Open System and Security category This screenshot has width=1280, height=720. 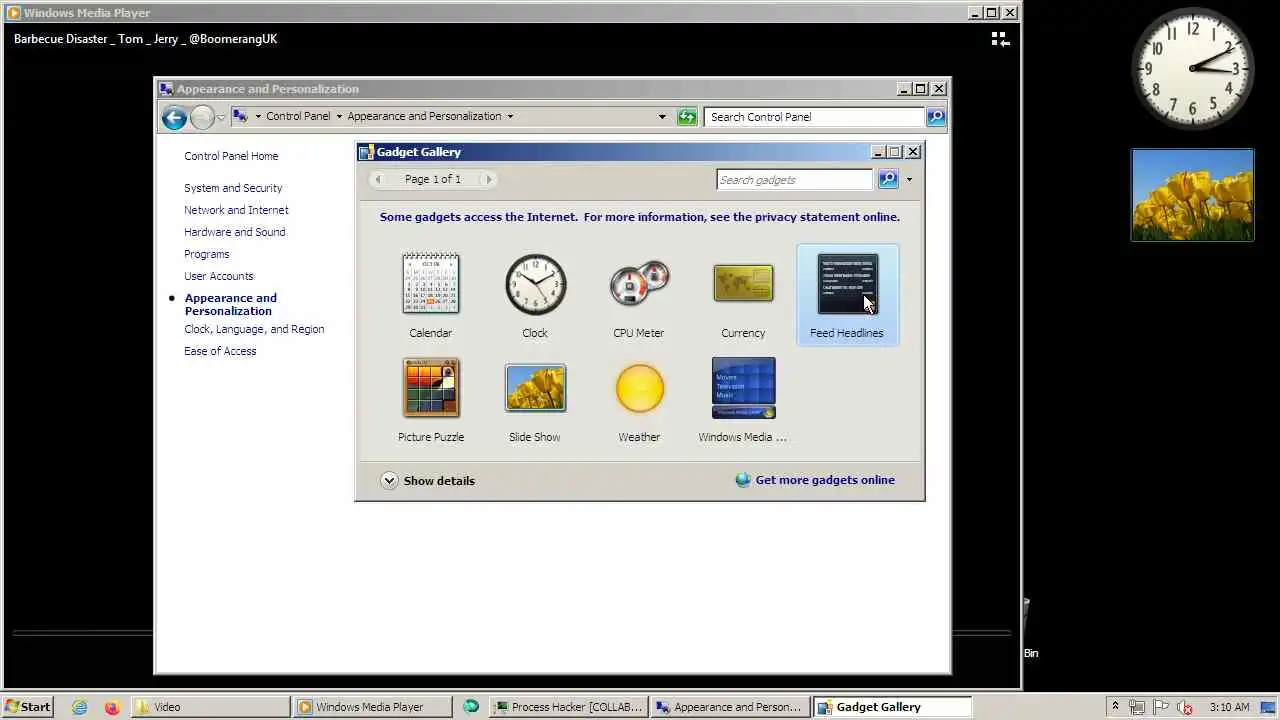point(233,188)
